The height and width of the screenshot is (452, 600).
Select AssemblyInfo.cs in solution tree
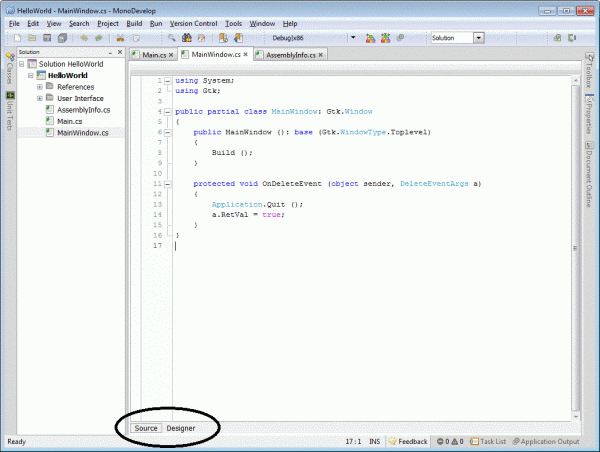click(83, 110)
